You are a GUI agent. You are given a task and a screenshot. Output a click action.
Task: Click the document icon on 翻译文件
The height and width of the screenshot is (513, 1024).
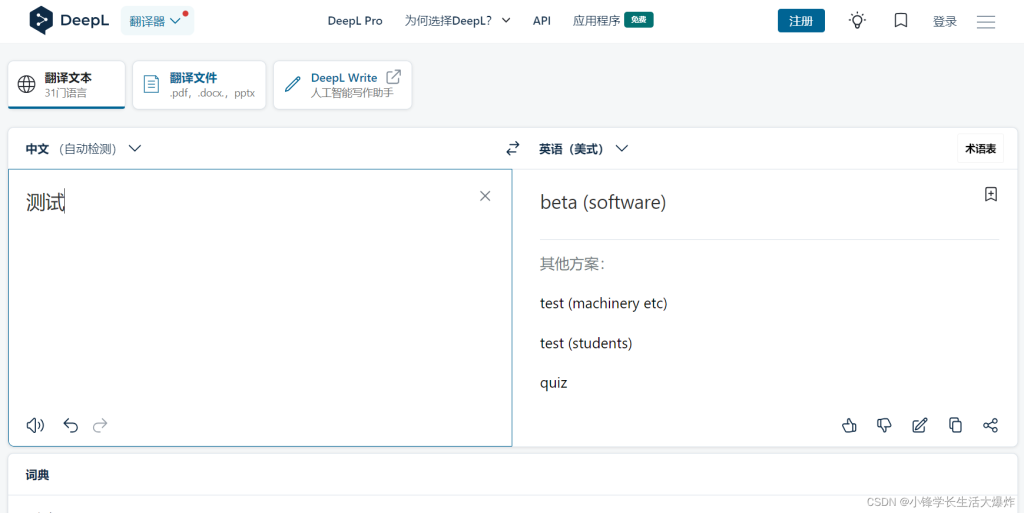click(152, 84)
